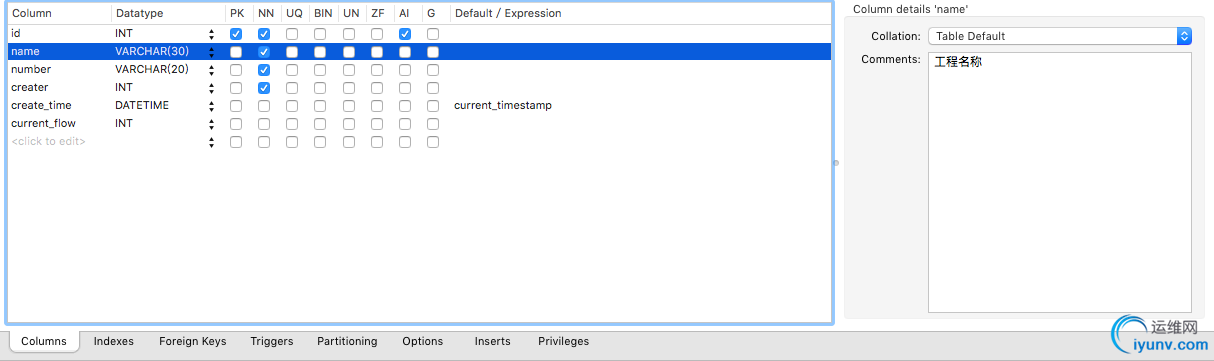Go to the Partitioning tab
Image resolution: width=1214 pixels, height=361 pixels.
pos(347,341)
